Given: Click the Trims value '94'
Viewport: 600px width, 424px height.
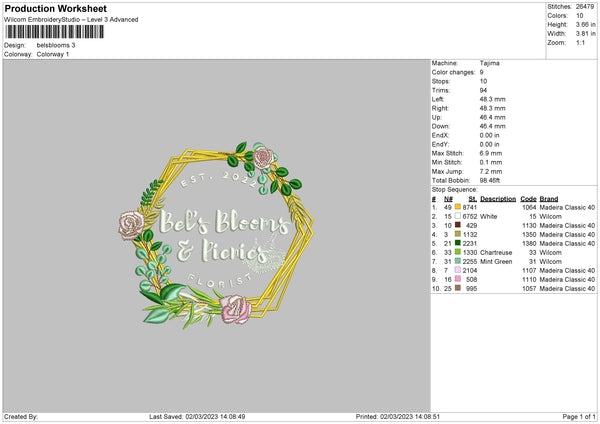Looking at the screenshot, I should click(483, 90).
